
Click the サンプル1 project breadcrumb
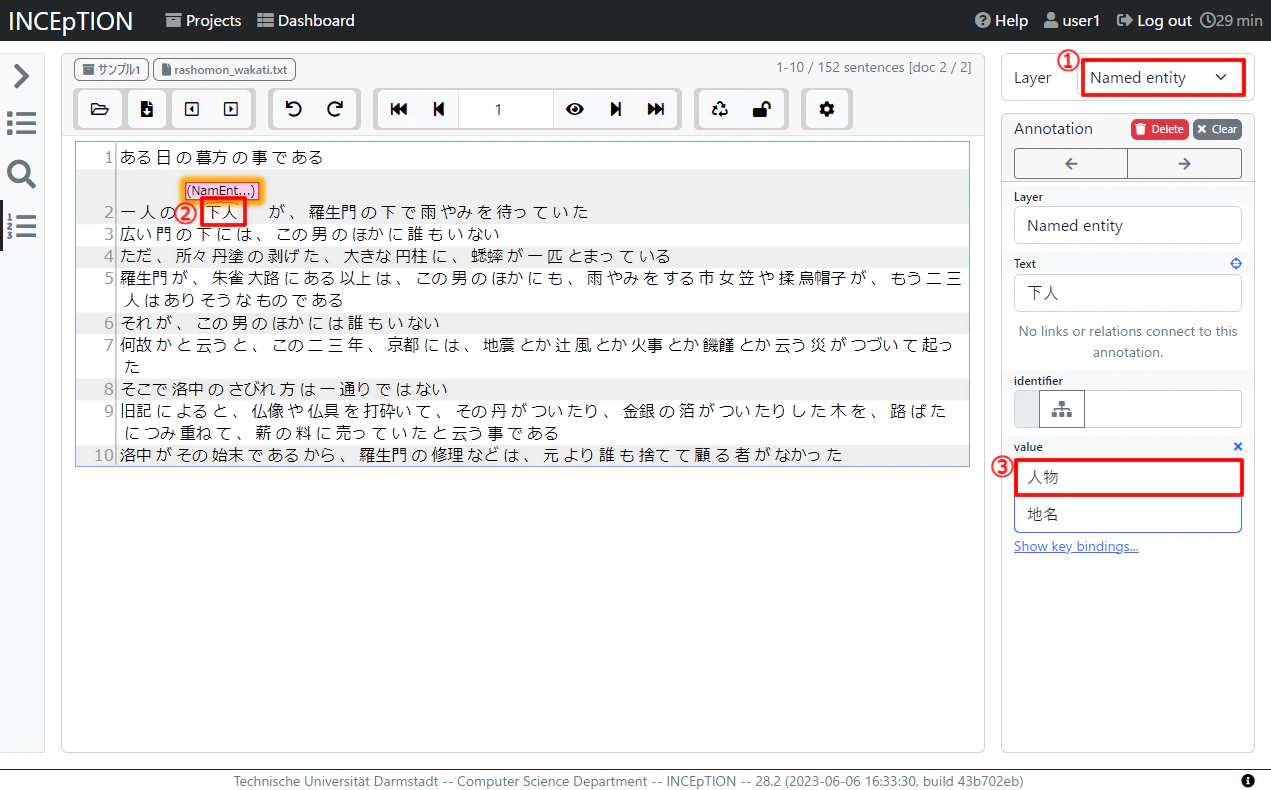[112, 69]
